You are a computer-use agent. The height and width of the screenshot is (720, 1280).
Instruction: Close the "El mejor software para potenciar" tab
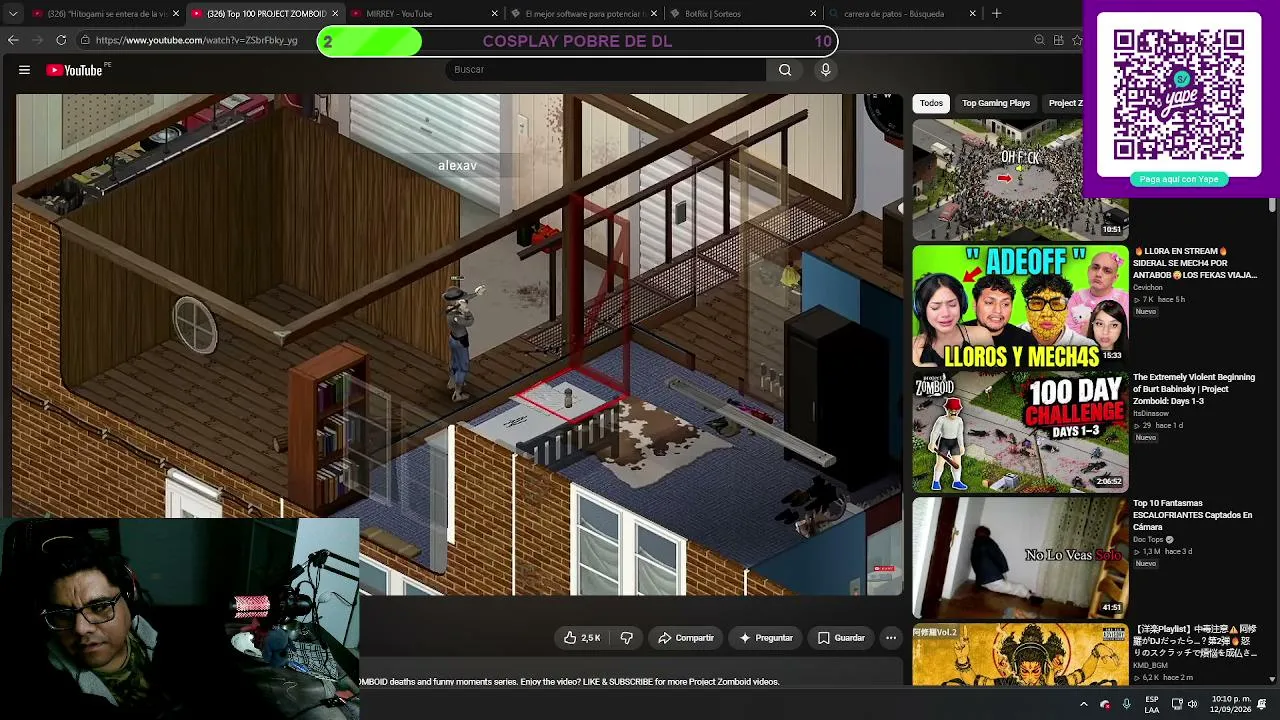[x=654, y=14]
